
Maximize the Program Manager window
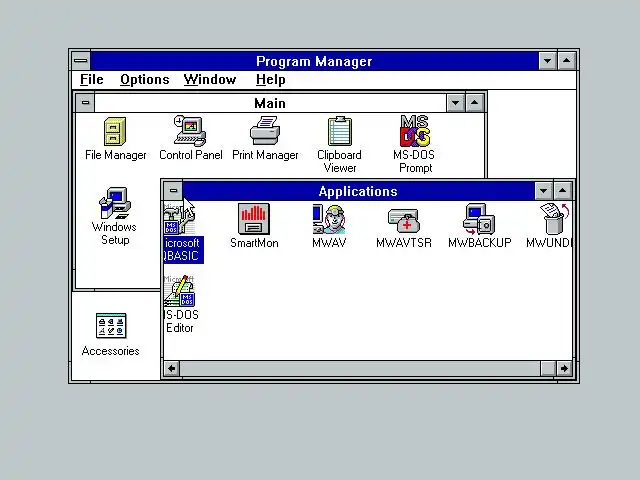(x=567, y=61)
